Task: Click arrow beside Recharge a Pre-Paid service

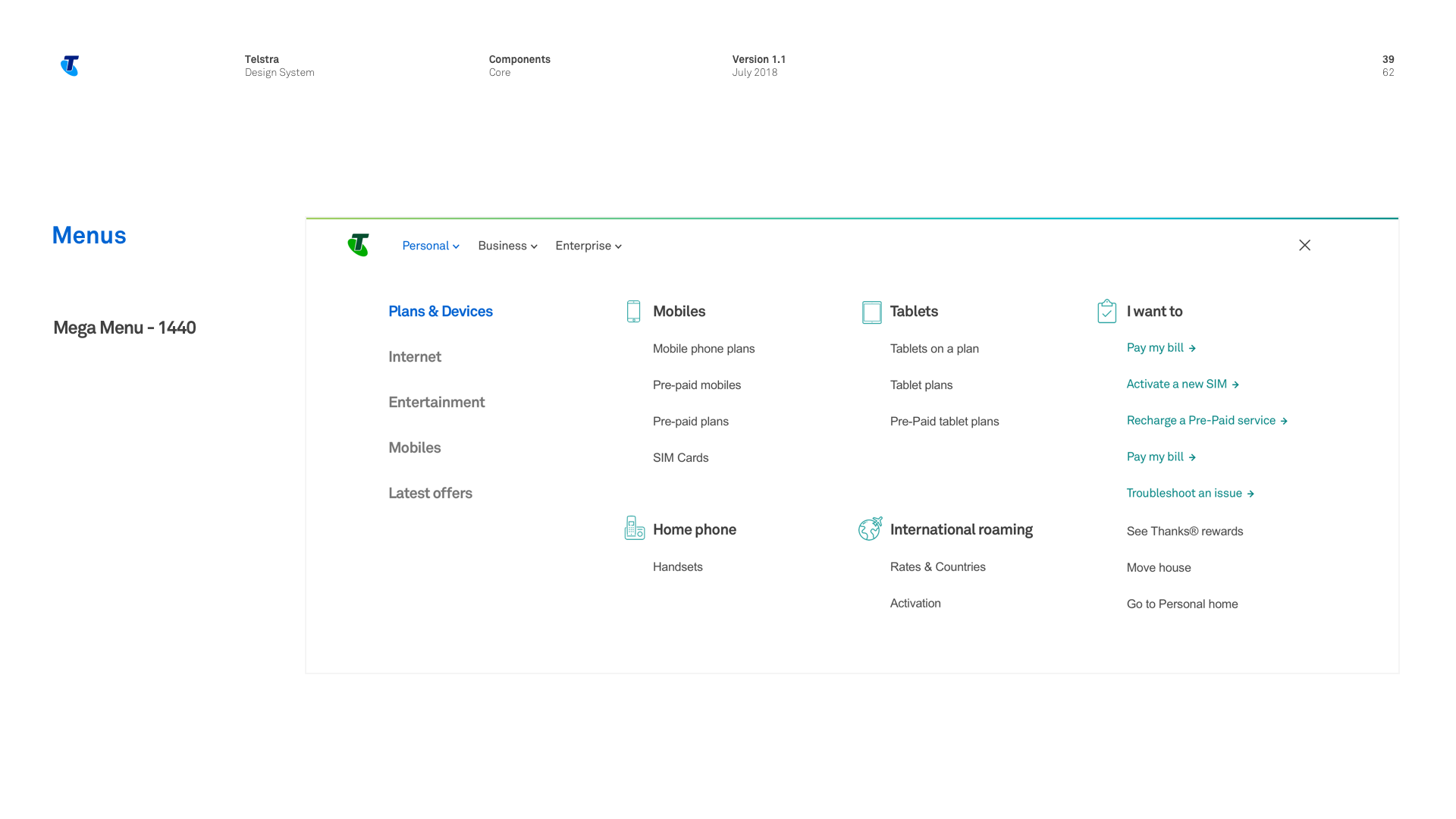Action: 1284,421
